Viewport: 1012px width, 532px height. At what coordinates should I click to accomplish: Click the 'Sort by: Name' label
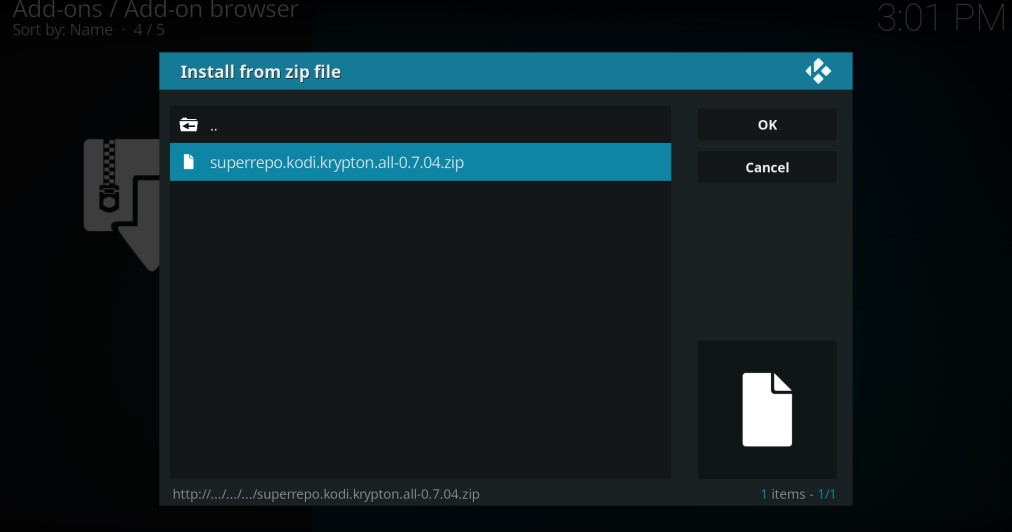pyautogui.click(x=63, y=30)
